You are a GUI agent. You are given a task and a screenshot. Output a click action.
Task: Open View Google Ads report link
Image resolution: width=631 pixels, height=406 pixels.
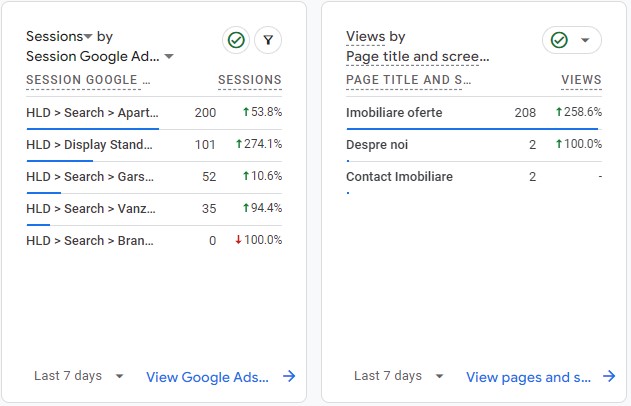pos(208,377)
